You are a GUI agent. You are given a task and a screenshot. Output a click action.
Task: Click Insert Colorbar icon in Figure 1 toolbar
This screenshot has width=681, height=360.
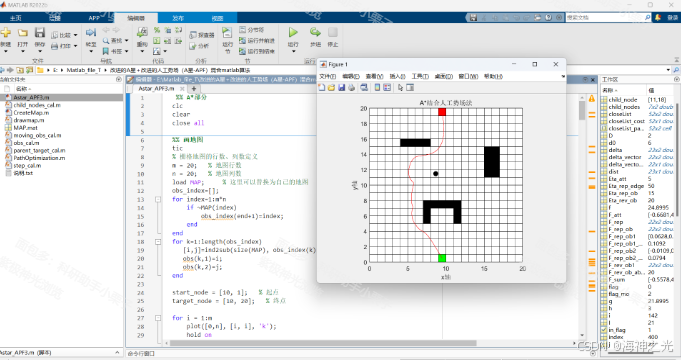(377, 88)
